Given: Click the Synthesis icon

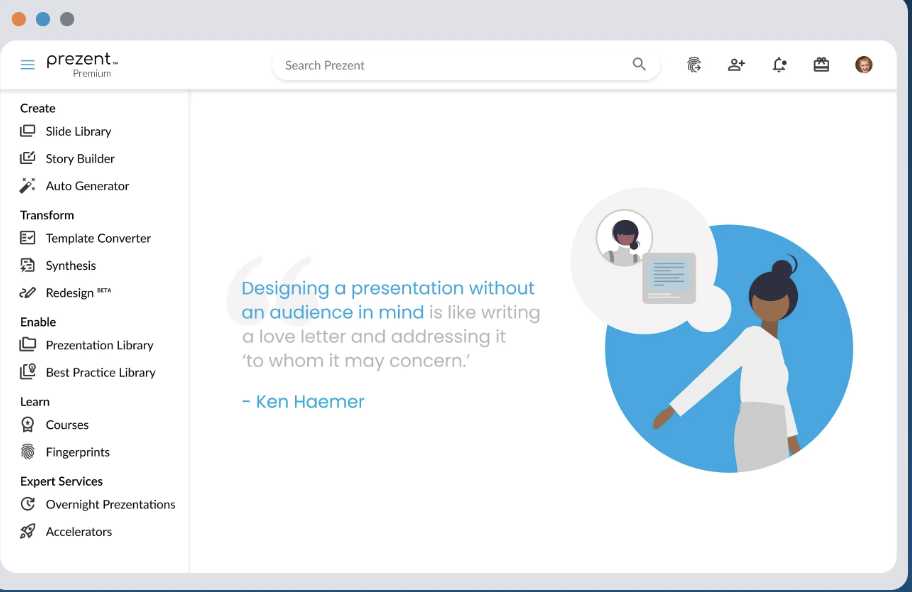Looking at the screenshot, I should pos(27,265).
